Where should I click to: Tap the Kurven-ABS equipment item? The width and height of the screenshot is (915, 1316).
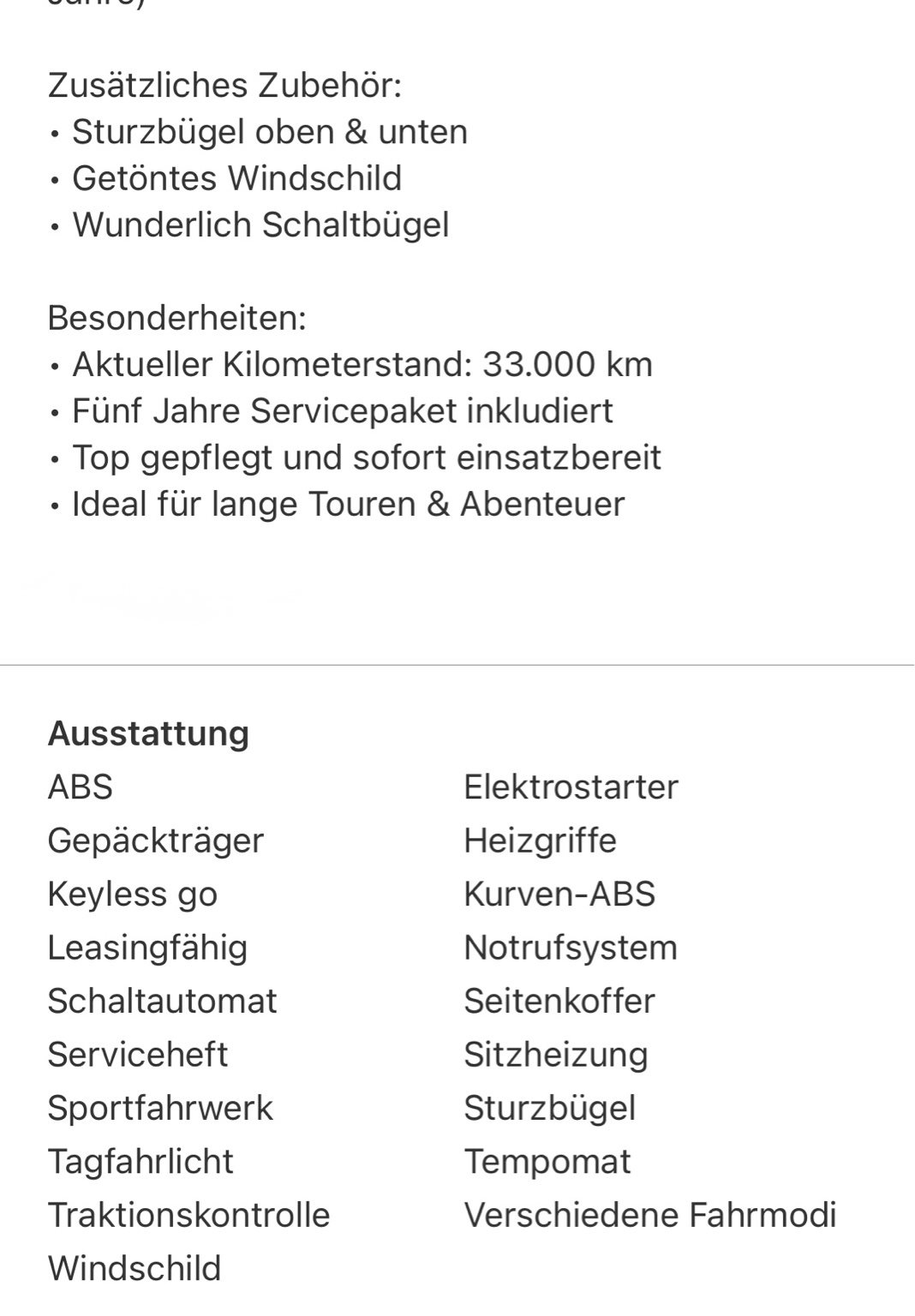click(x=559, y=894)
